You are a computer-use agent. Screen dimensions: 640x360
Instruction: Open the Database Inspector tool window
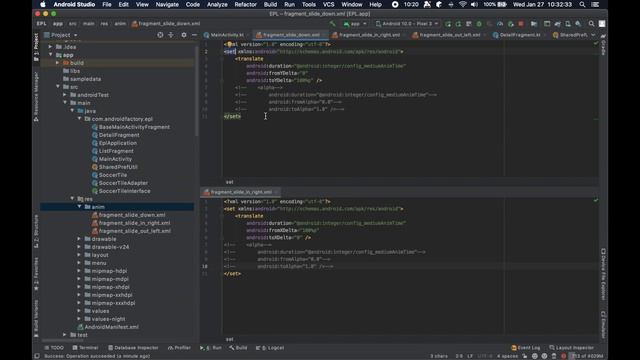tap(133, 348)
